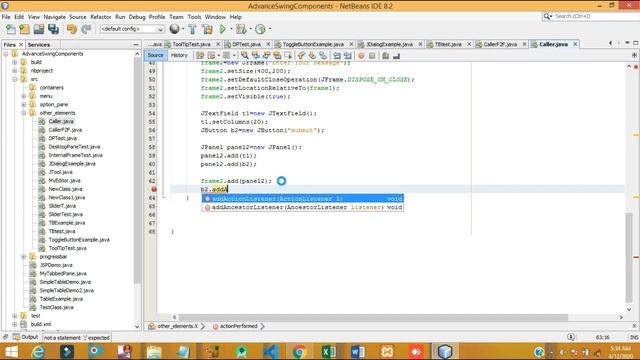Open Profile Project dropdown arrow

click(x=270, y=29)
